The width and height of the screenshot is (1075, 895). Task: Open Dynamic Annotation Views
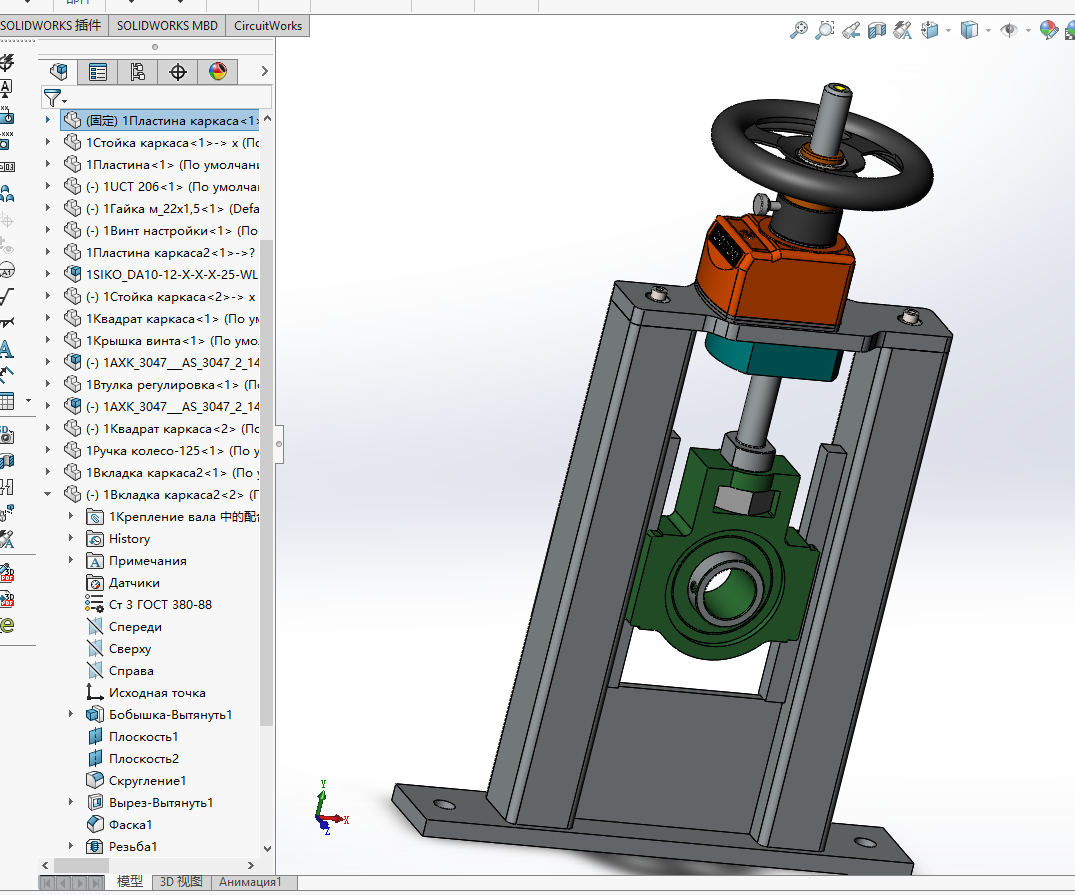903,30
